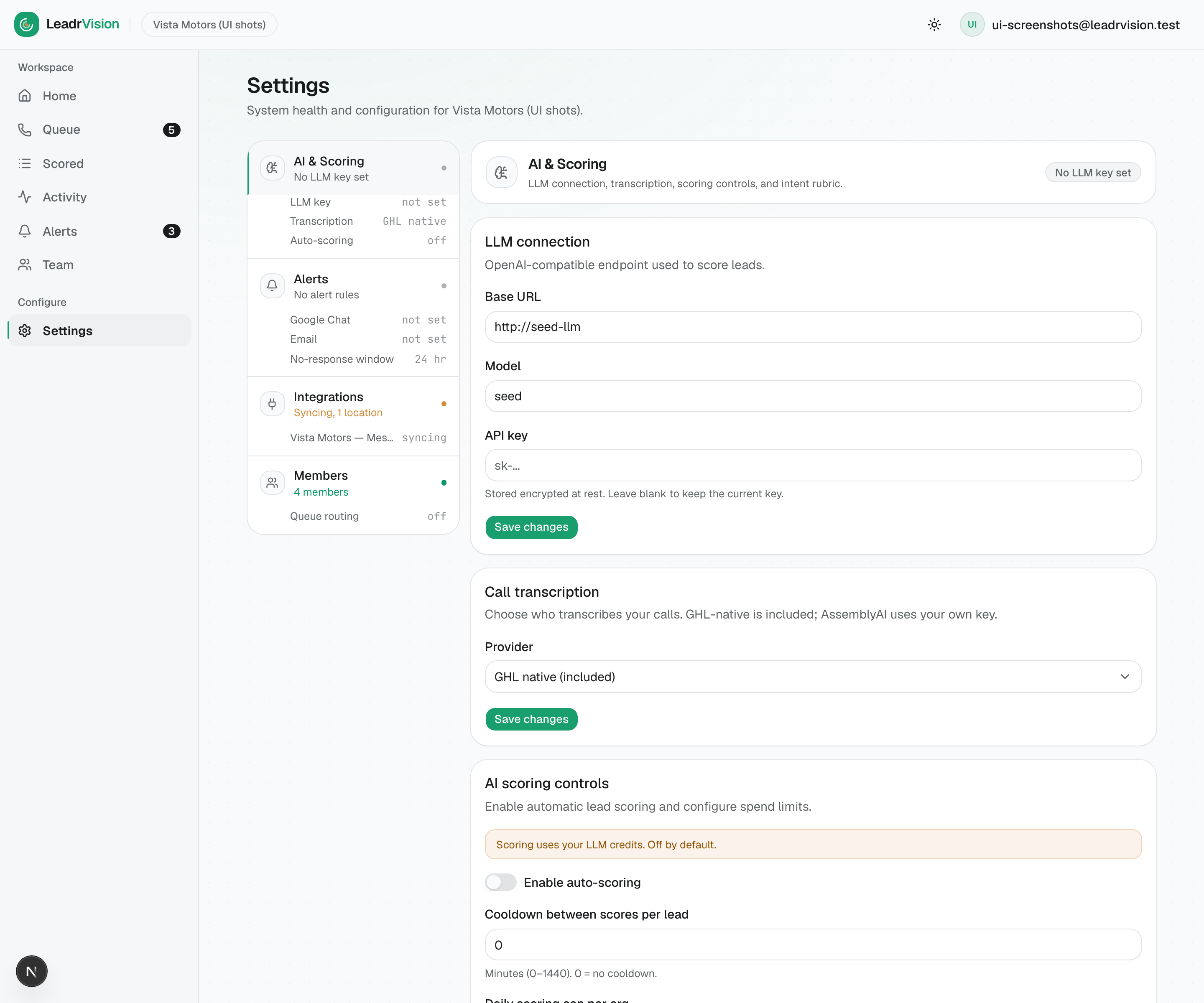
Task: Click the LeadrVision brand name
Action: [x=82, y=24]
